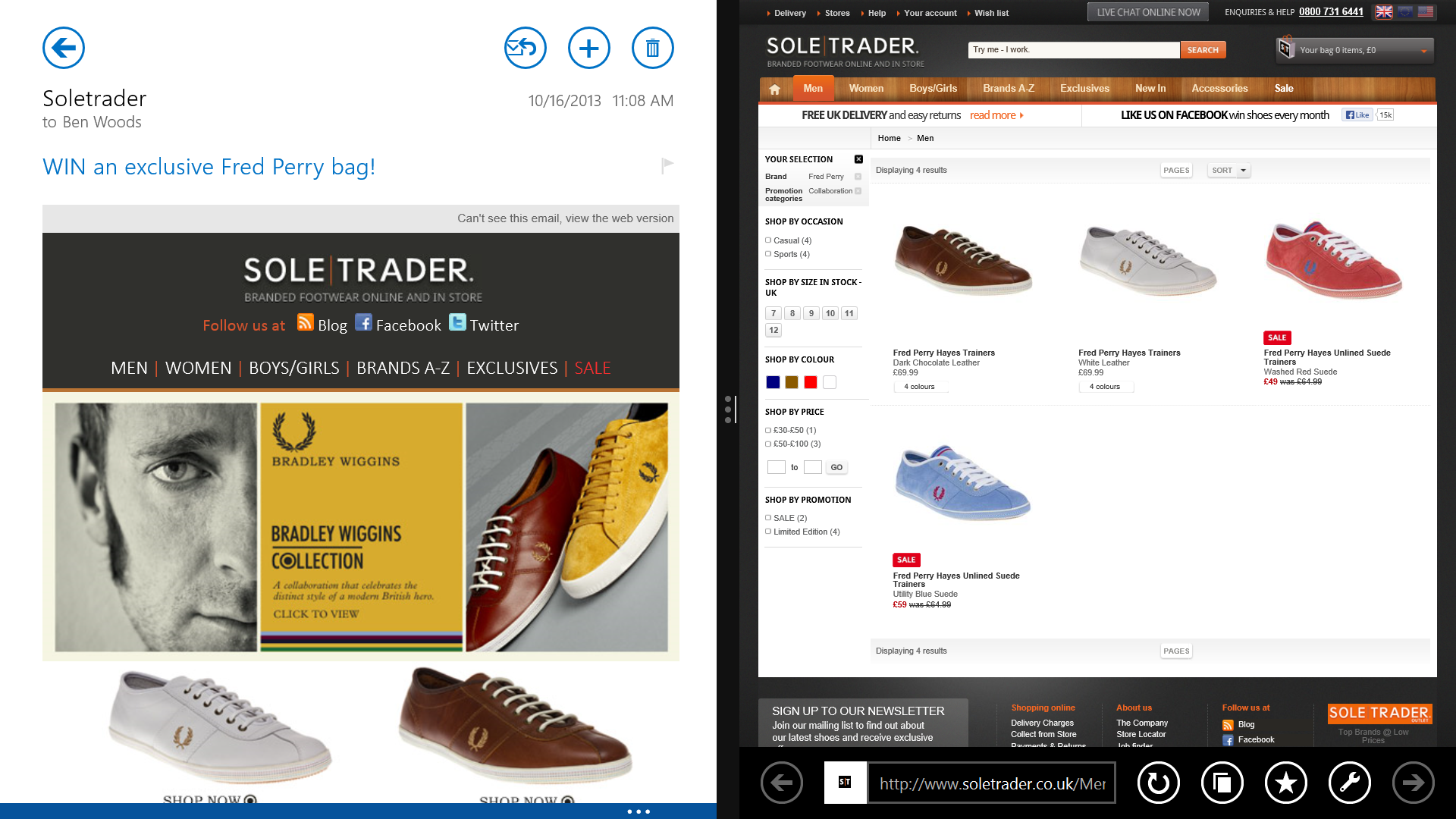Click browser back arrow button
Image resolution: width=1456 pixels, height=819 pixels.
click(782, 783)
